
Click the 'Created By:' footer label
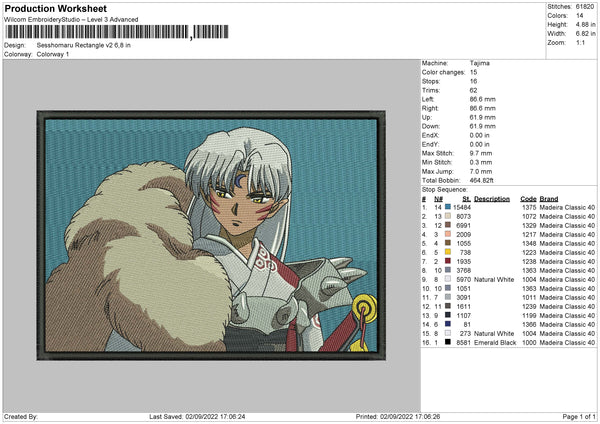(21, 416)
